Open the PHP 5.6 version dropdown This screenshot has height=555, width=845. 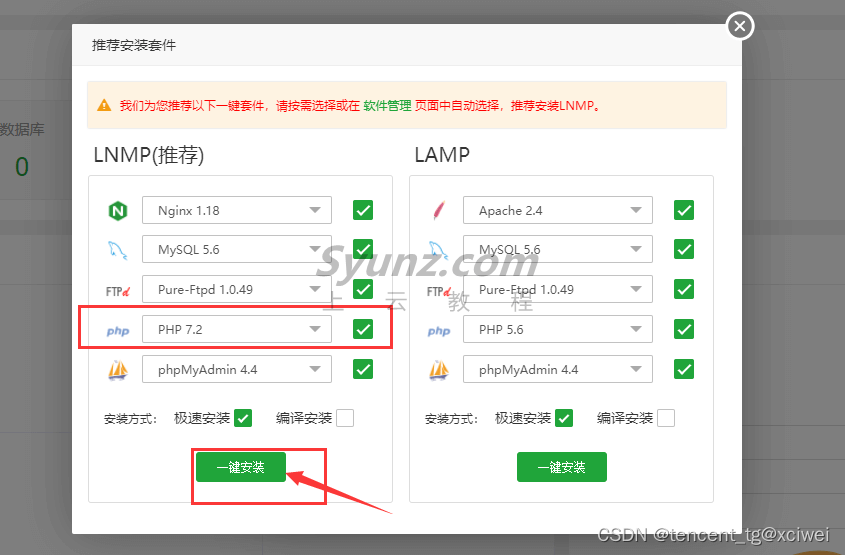pos(558,329)
